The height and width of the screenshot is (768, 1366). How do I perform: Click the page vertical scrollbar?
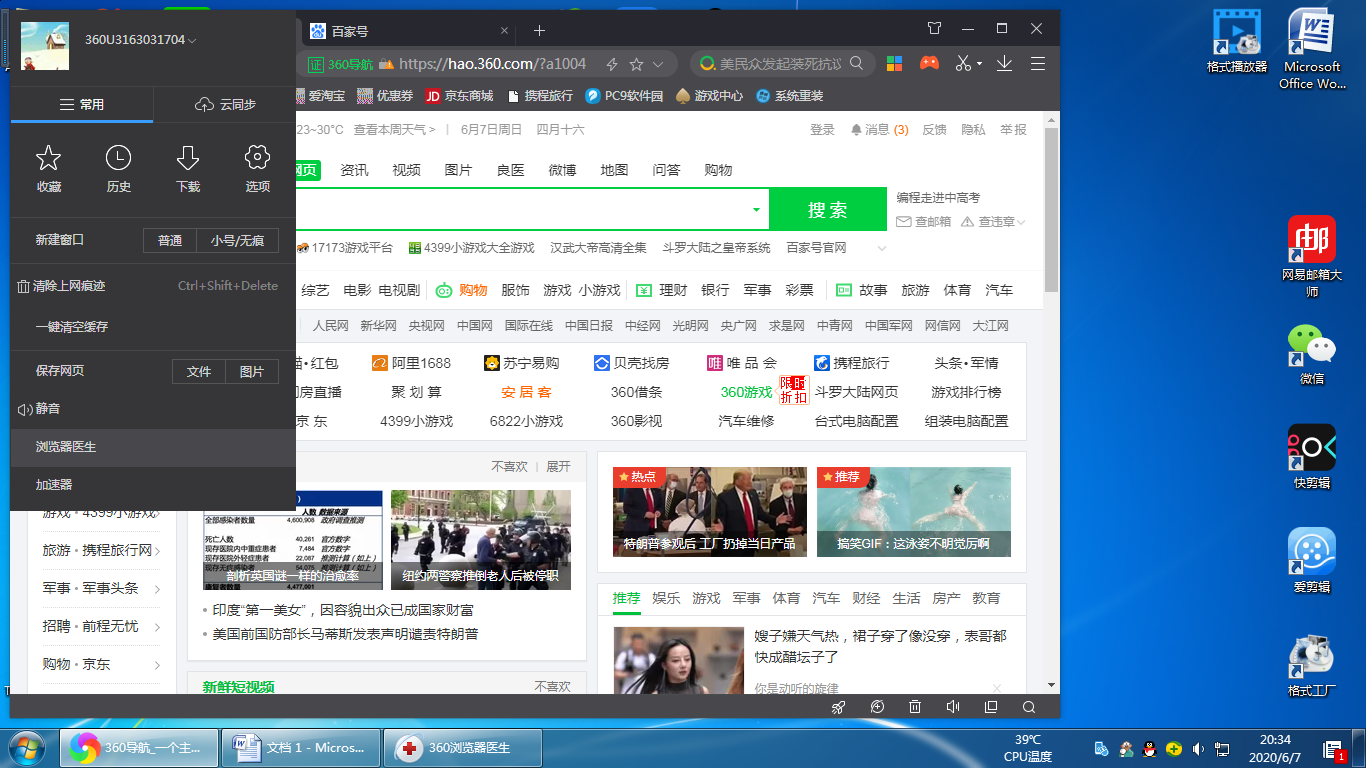pos(1051,210)
